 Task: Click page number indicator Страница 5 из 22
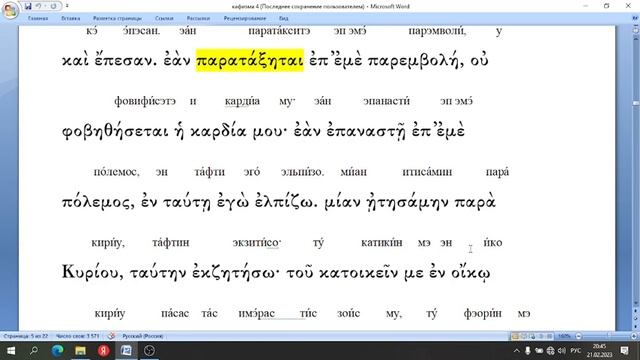pyautogui.click(x=25, y=336)
